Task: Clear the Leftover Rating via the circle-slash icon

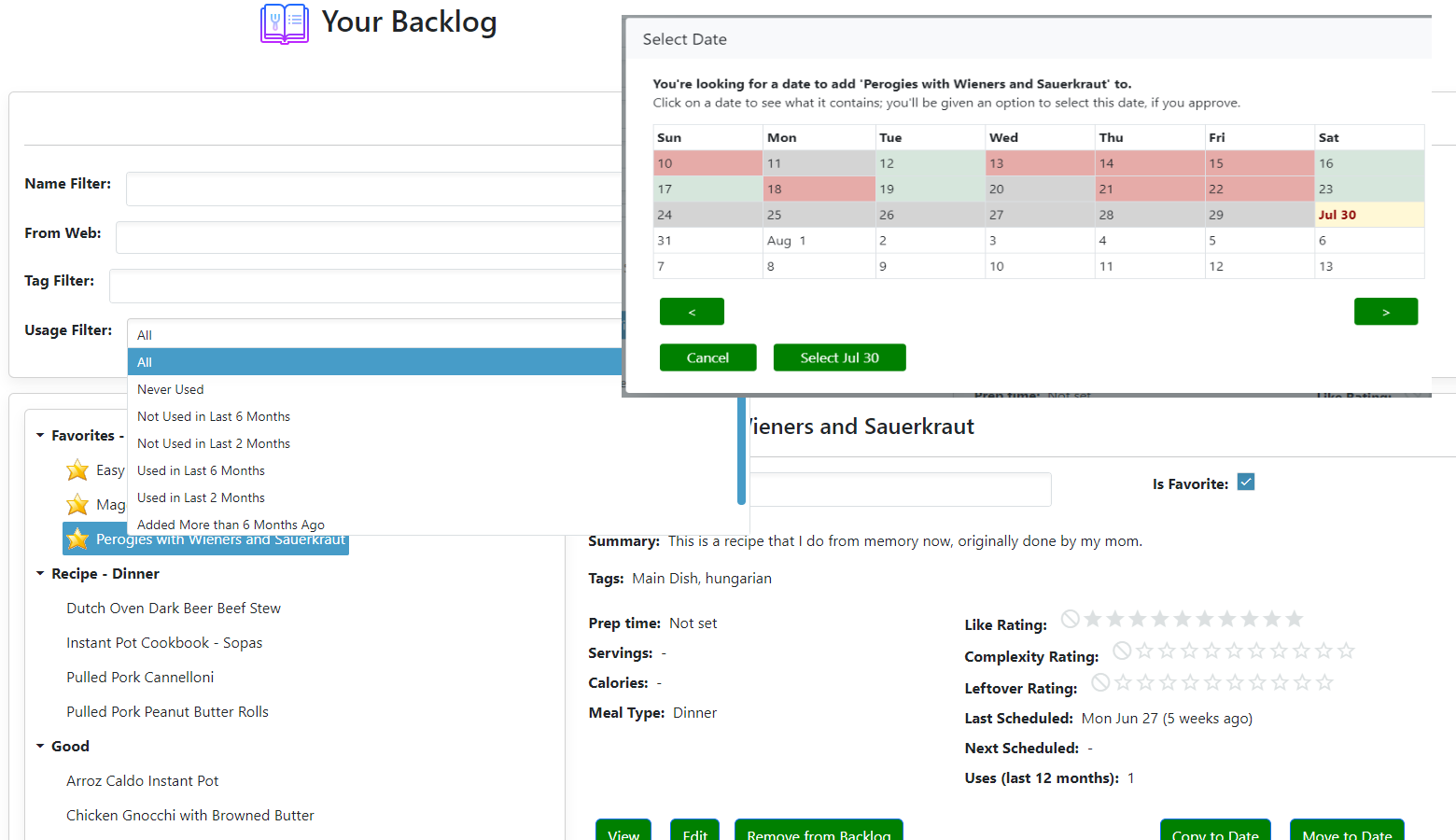Action: (x=1100, y=682)
